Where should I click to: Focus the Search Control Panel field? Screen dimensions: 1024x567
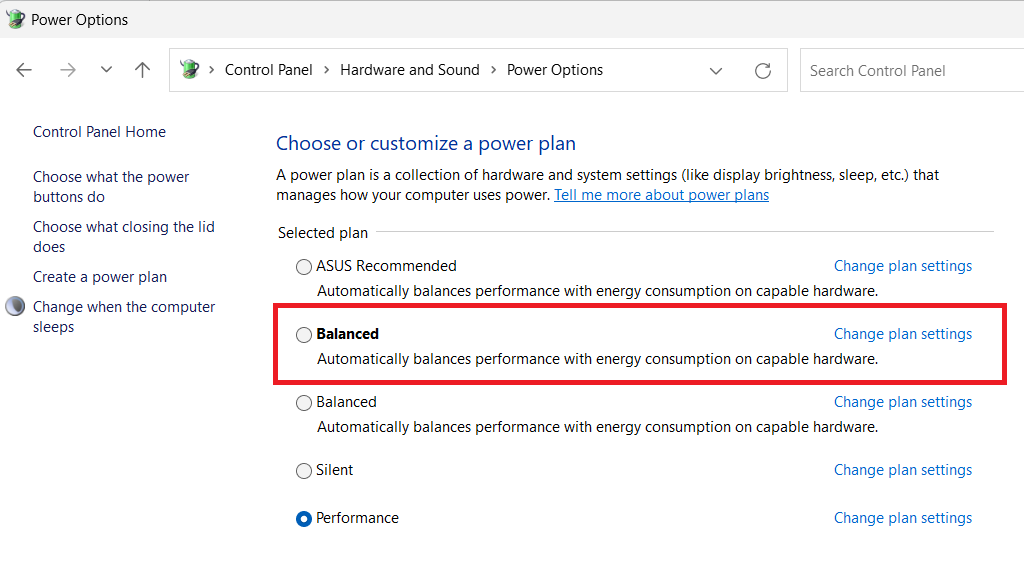(912, 71)
